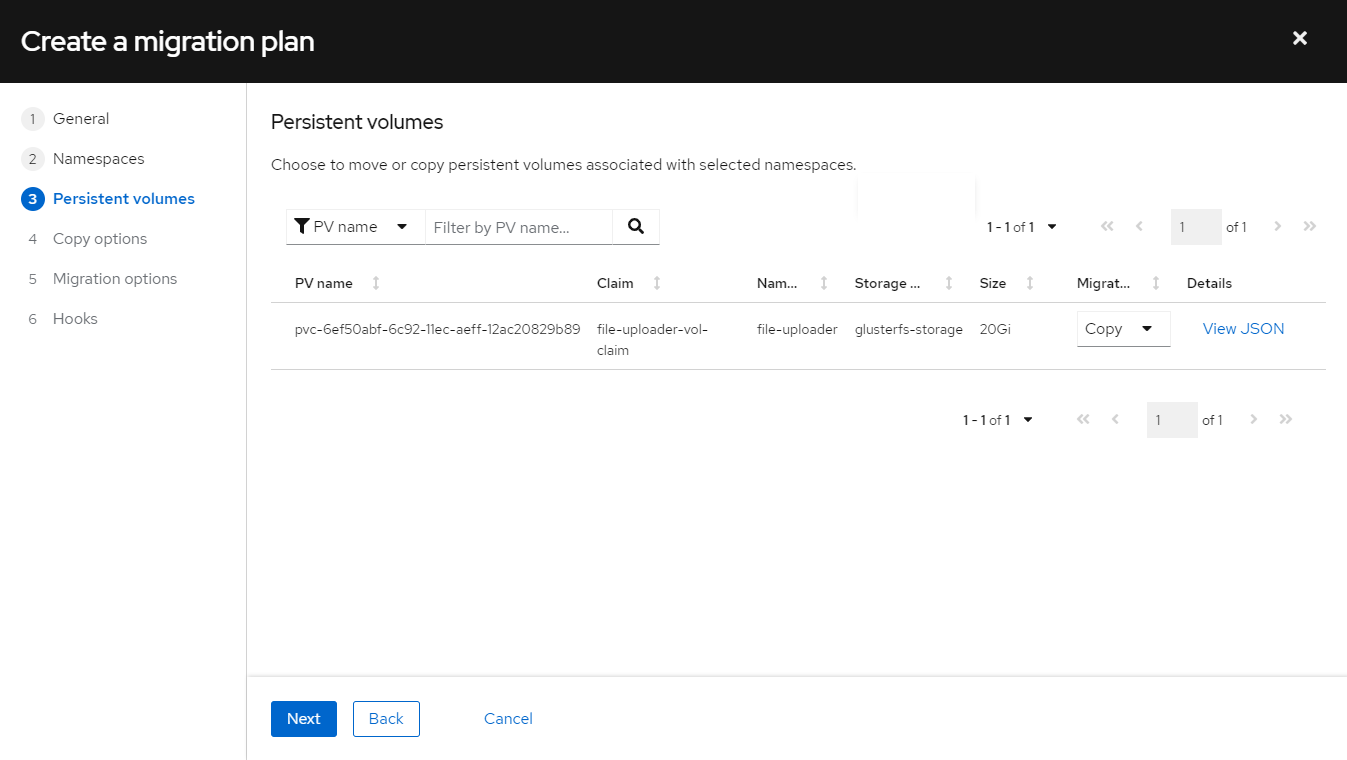Click the previous-page arrow in bottom pagination

click(x=1114, y=419)
